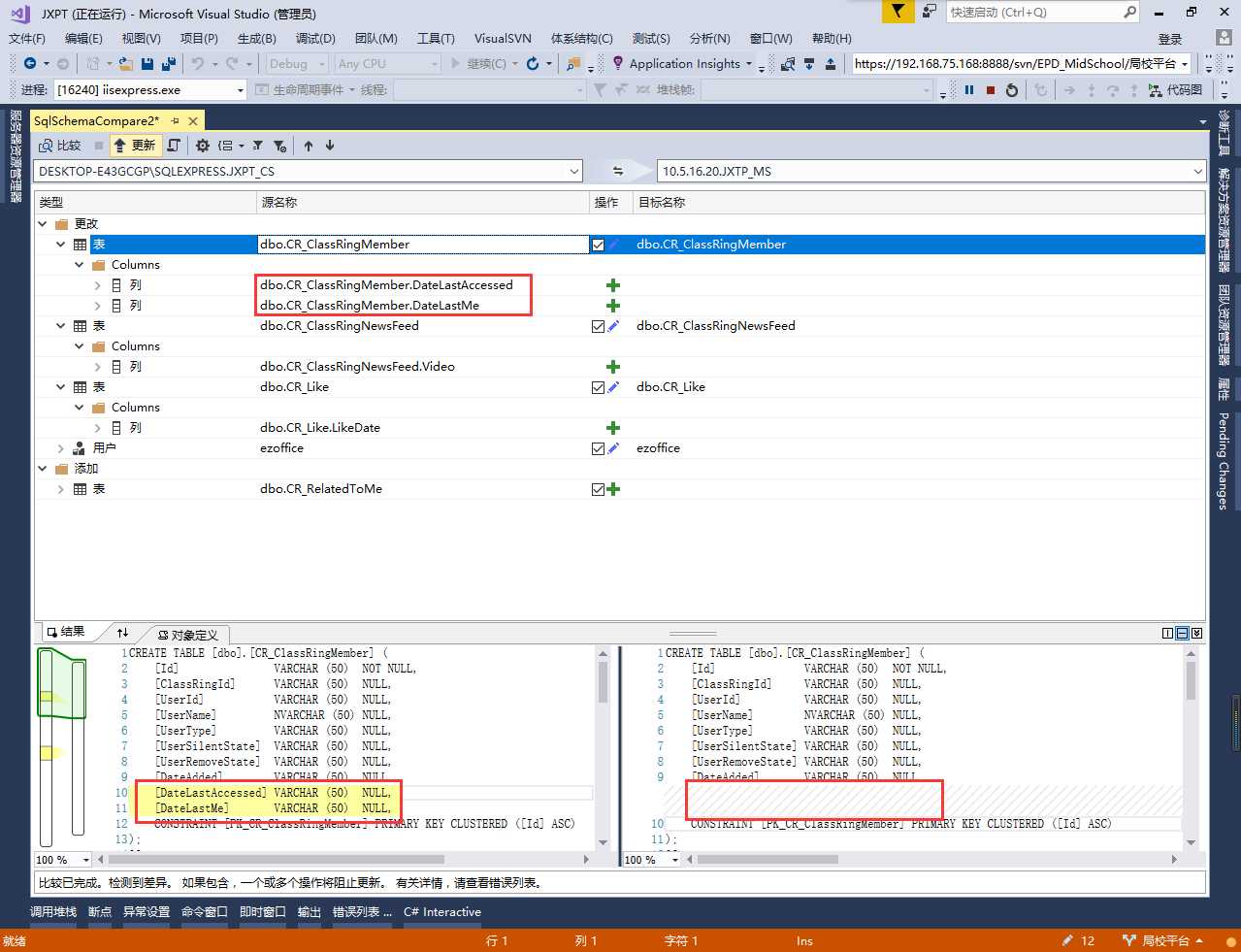Collapse the 添加 (Add) group
The width and height of the screenshot is (1241, 952).
pyautogui.click(x=43, y=469)
